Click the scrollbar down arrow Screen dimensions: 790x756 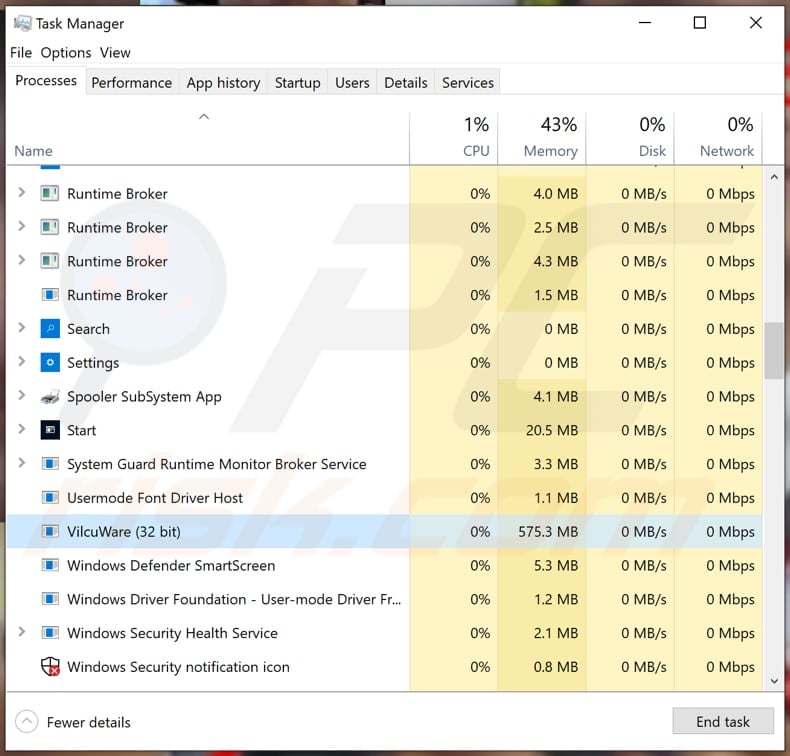coord(774,681)
